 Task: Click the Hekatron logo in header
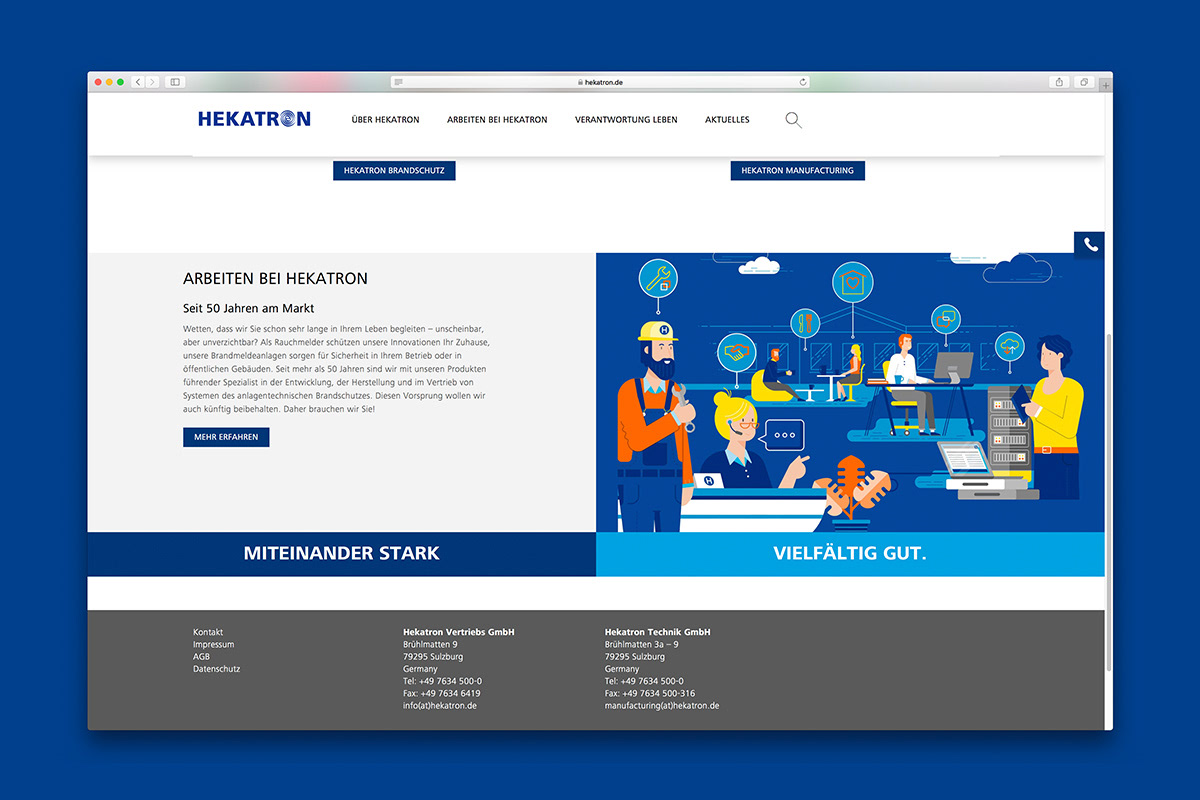click(x=254, y=119)
